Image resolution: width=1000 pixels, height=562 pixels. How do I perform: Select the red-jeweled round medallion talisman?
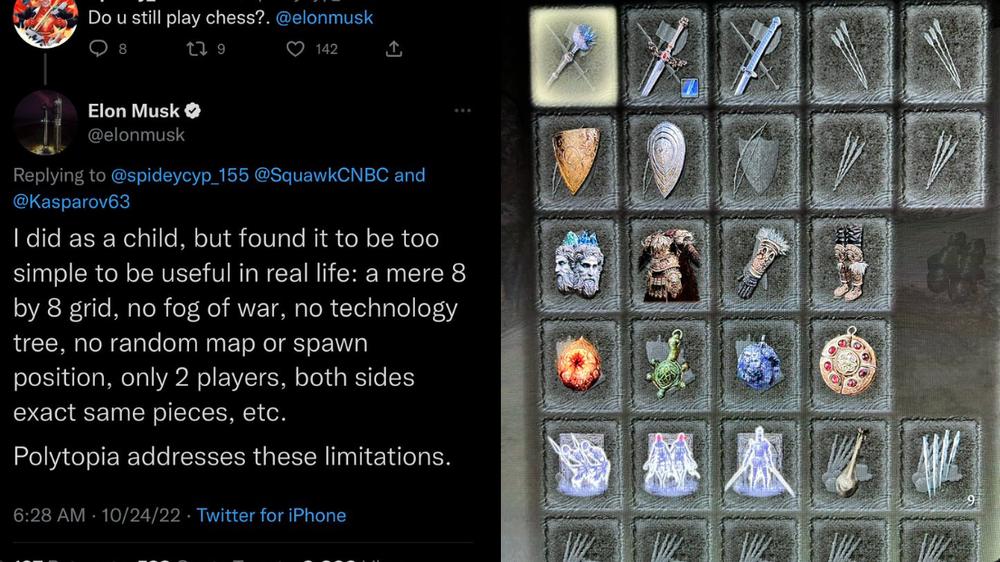point(849,364)
